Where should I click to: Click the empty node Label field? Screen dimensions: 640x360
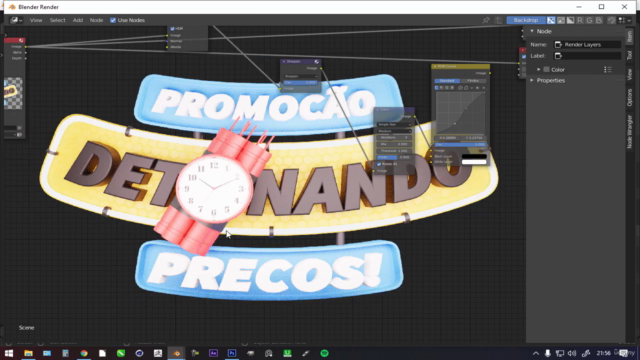pyautogui.click(x=587, y=56)
